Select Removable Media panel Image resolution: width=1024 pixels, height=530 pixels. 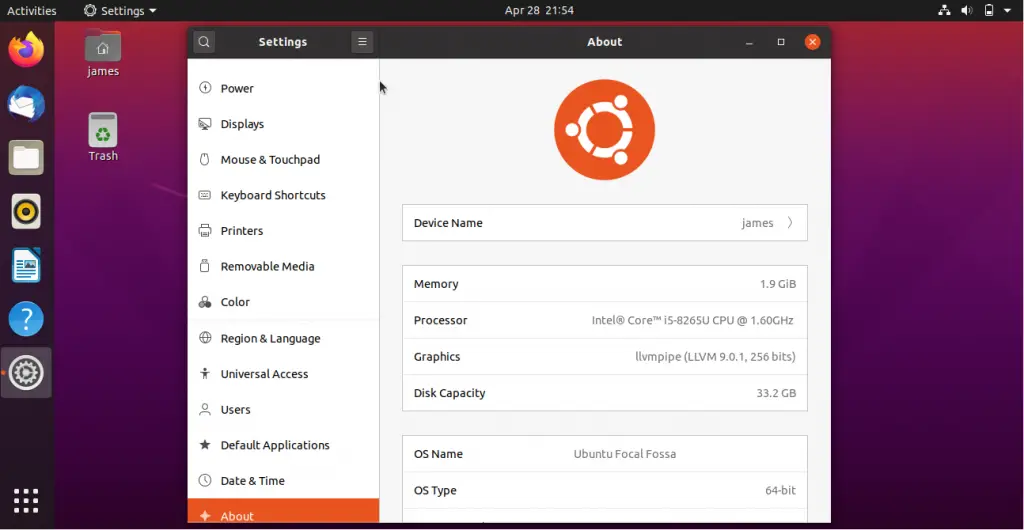pyautogui.click(x=283, y=266)
